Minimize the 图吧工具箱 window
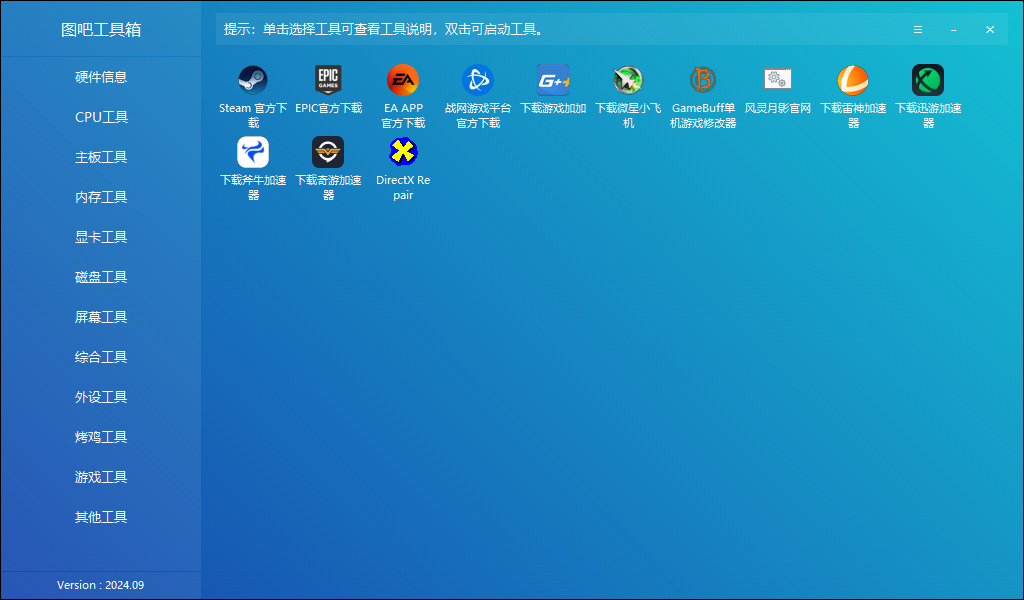Image resolution: width=1024 pixels, height=600 pixels. [x=954, y=29]
